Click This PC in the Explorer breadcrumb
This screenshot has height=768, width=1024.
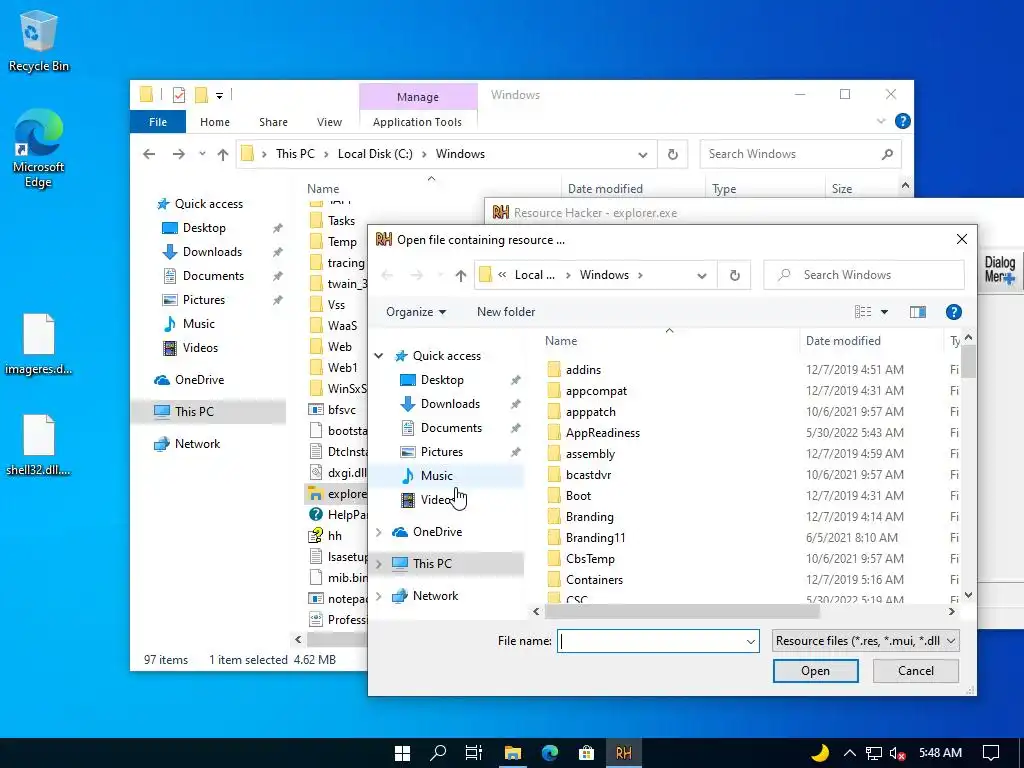[x=295, y=154]
